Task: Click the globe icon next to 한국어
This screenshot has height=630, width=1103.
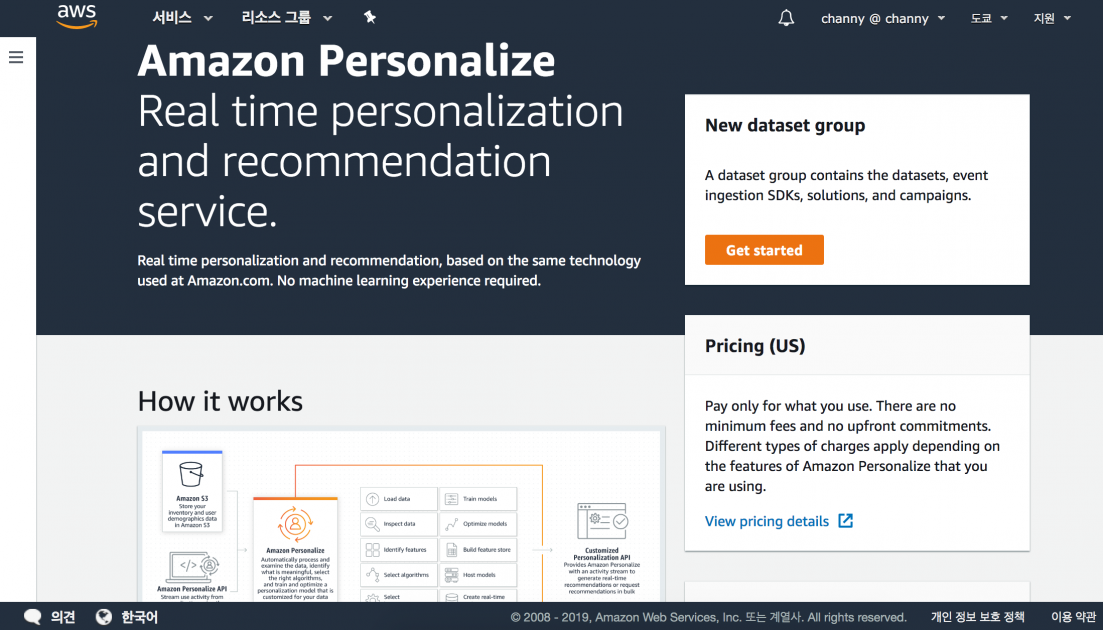Action: (x=103, y=616)
